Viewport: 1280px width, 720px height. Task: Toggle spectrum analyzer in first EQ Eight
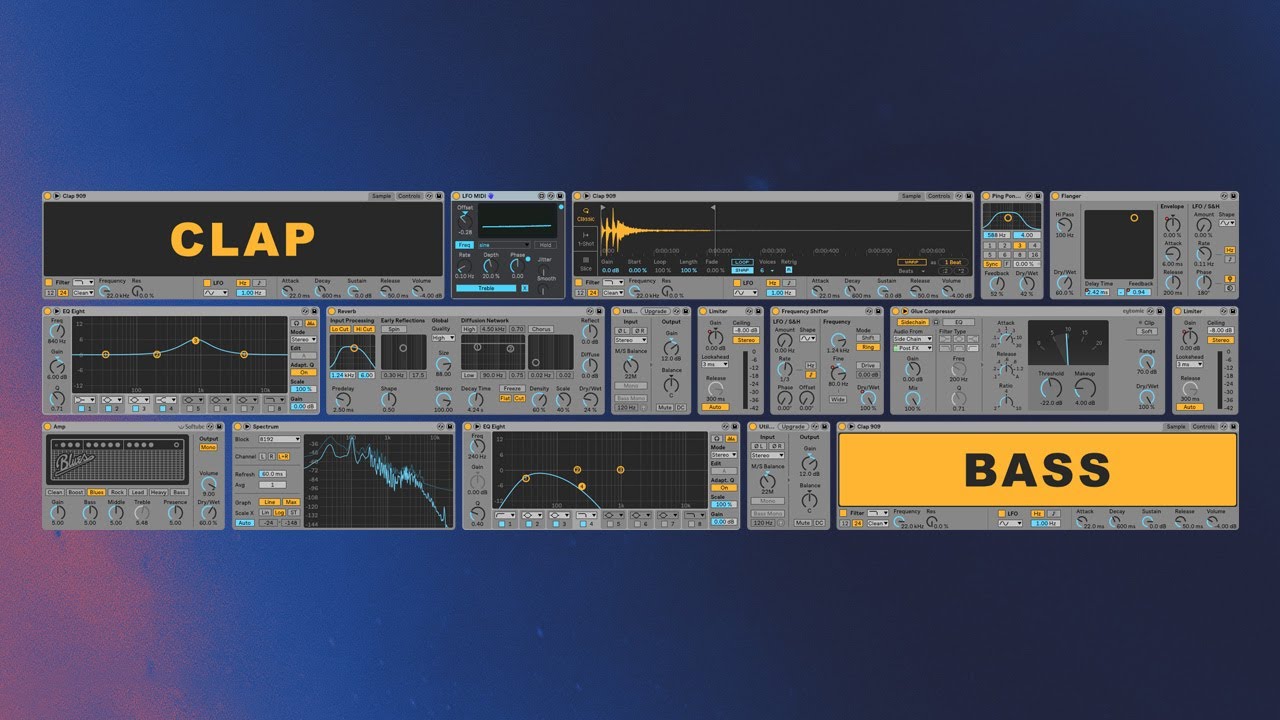point(311,323)
